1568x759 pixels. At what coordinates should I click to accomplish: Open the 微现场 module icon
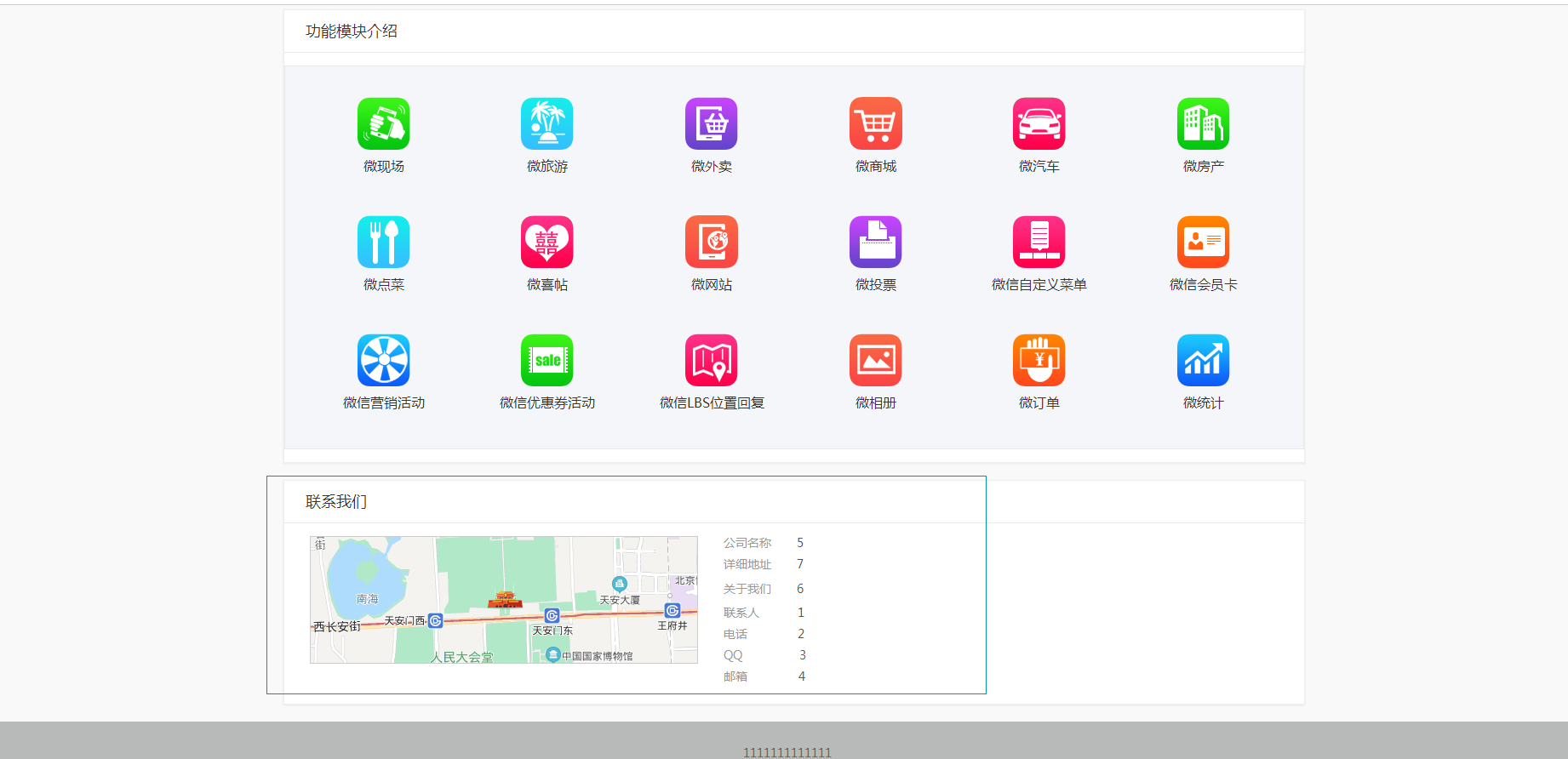[383, 123]
